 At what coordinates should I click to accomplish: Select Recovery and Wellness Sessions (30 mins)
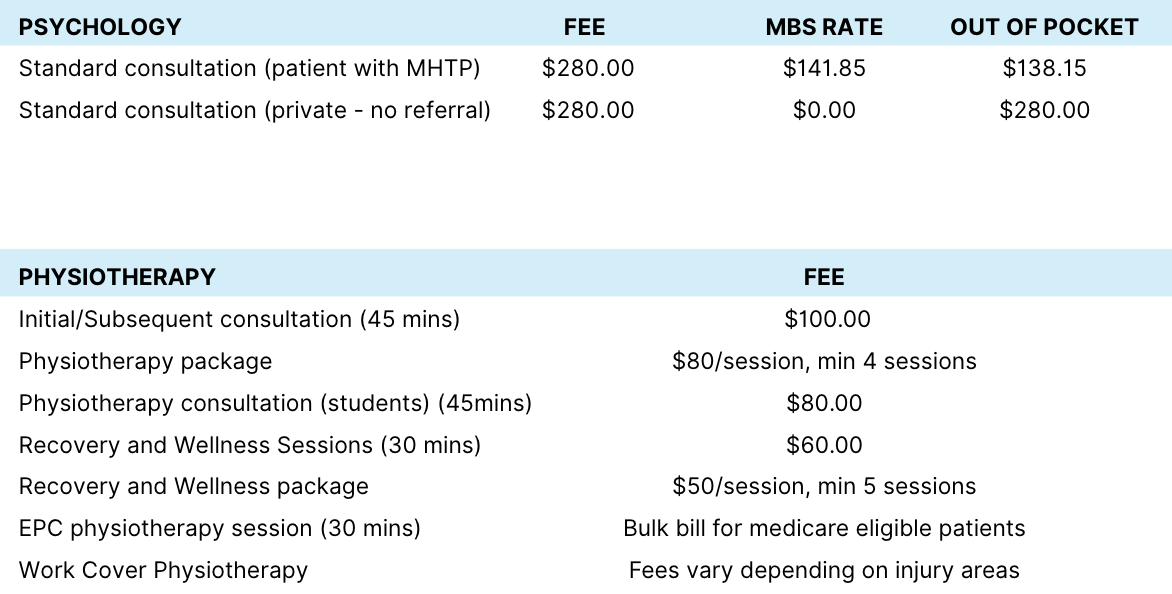[250, 445]
